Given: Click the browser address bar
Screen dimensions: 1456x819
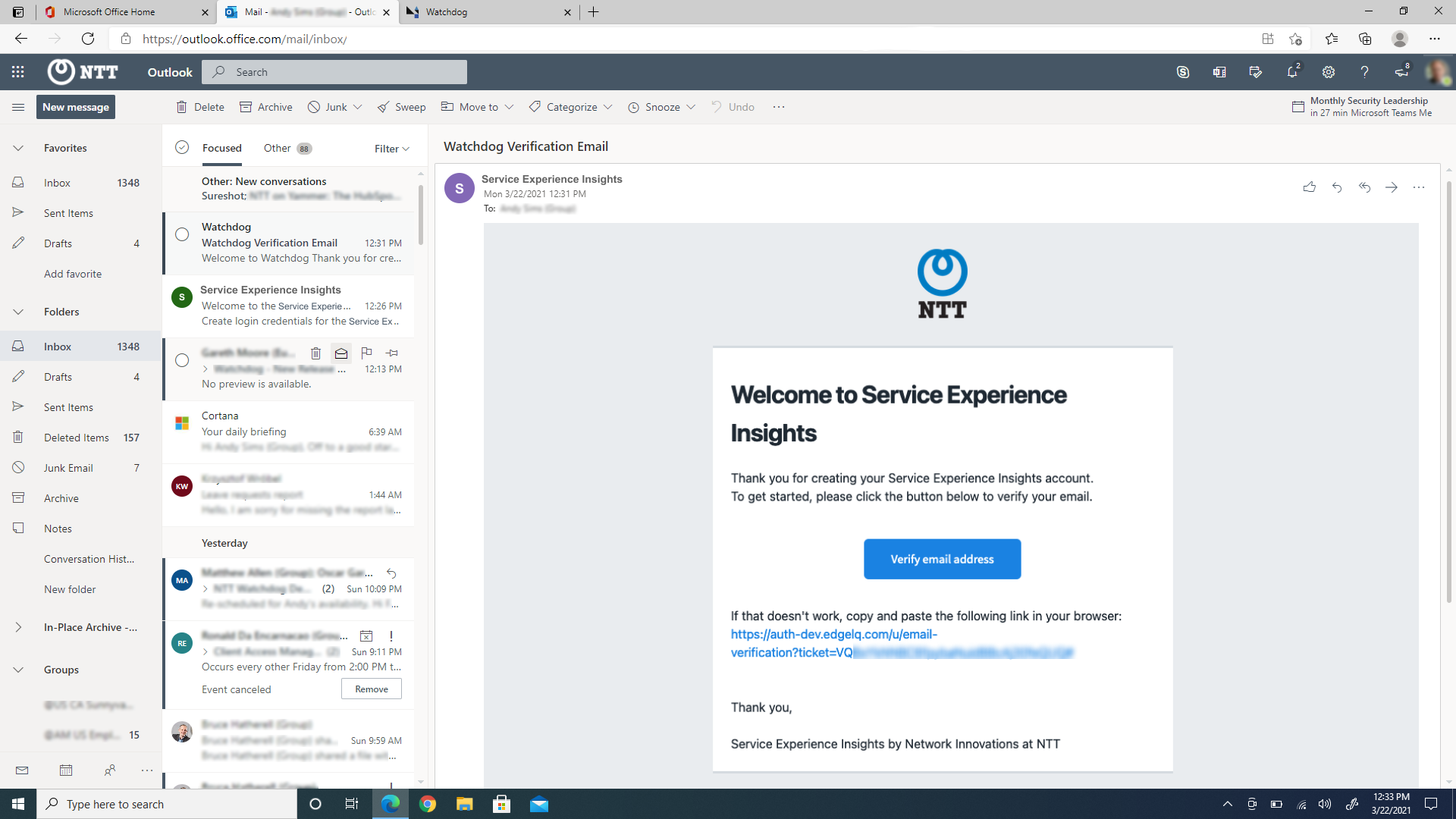Looking at the screenshot, I should [682, 39].
